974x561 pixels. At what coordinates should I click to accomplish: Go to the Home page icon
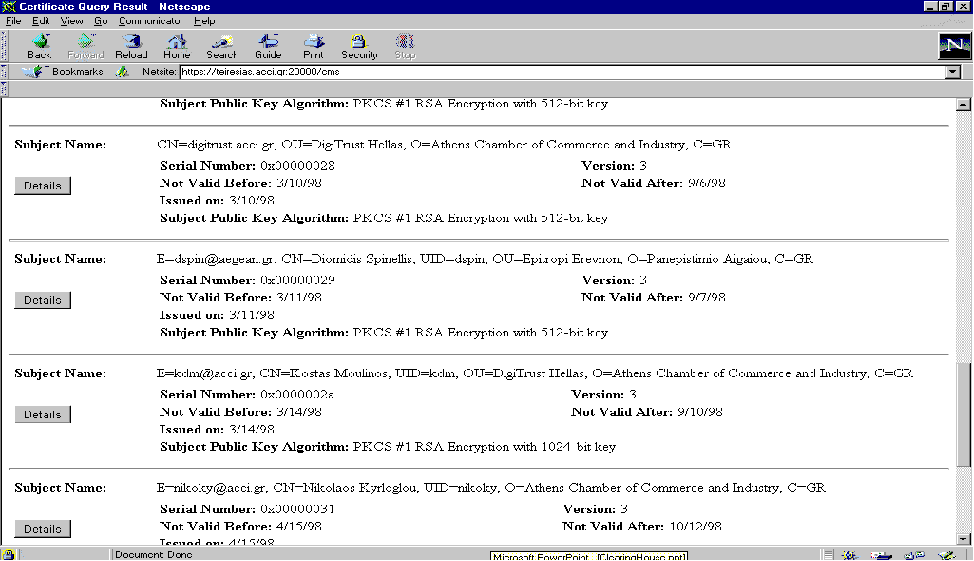176,46
